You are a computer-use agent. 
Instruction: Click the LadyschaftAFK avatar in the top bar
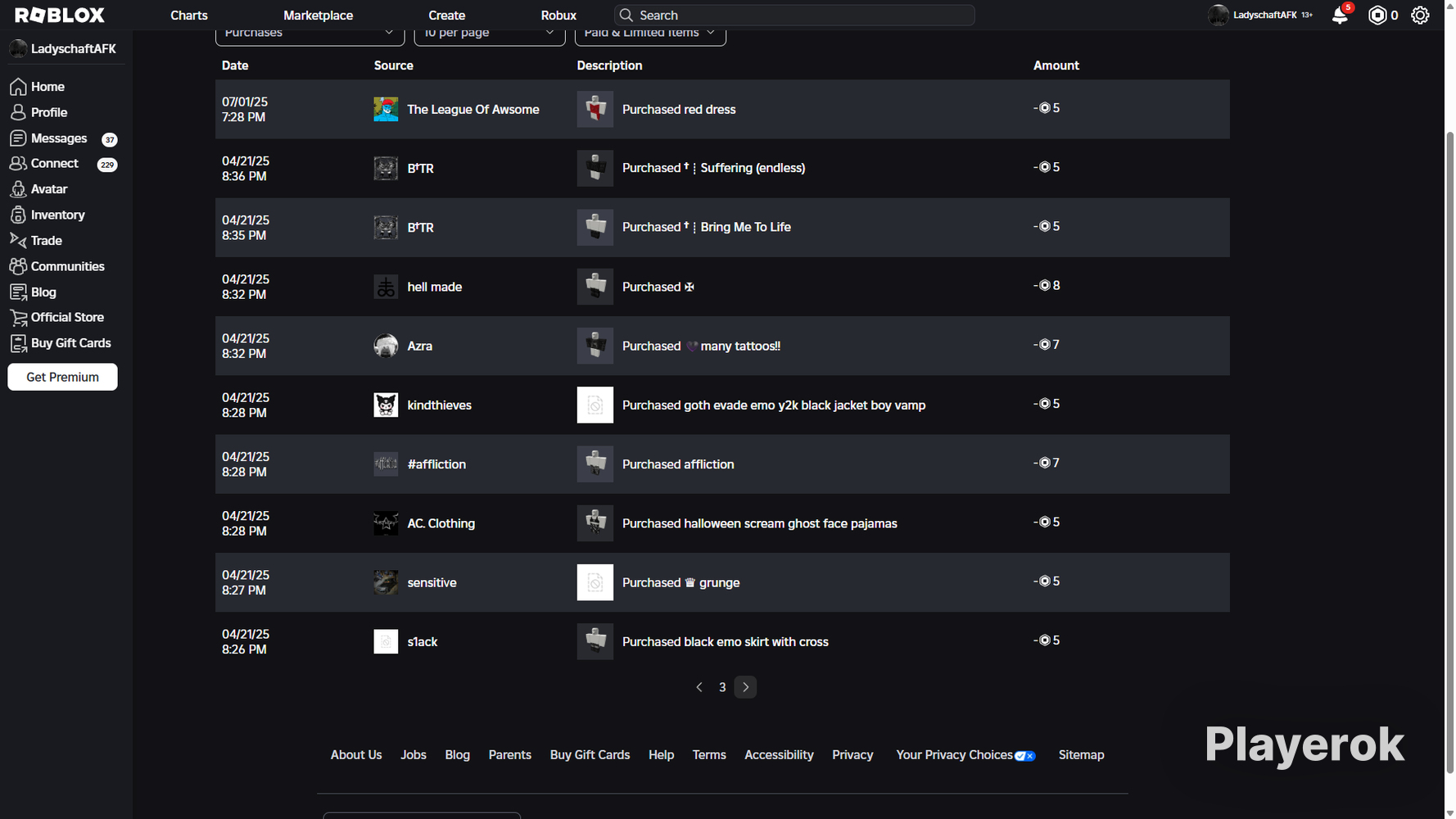point(1219,15)
